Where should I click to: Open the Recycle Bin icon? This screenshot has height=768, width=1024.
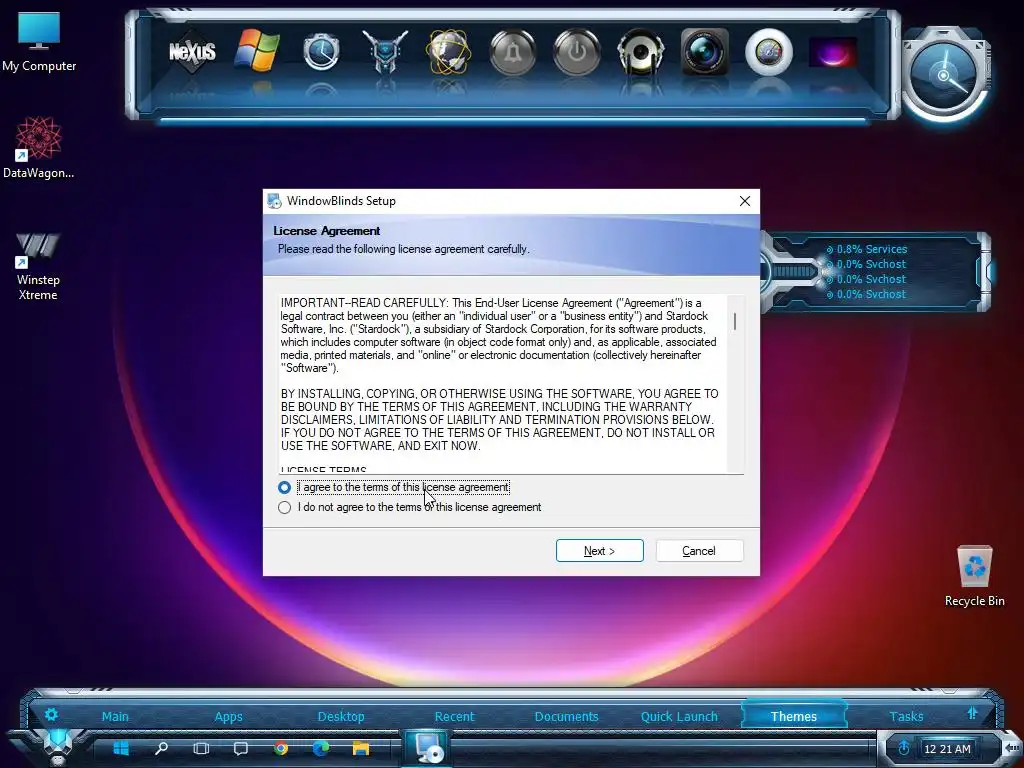(x=974, y=576)
